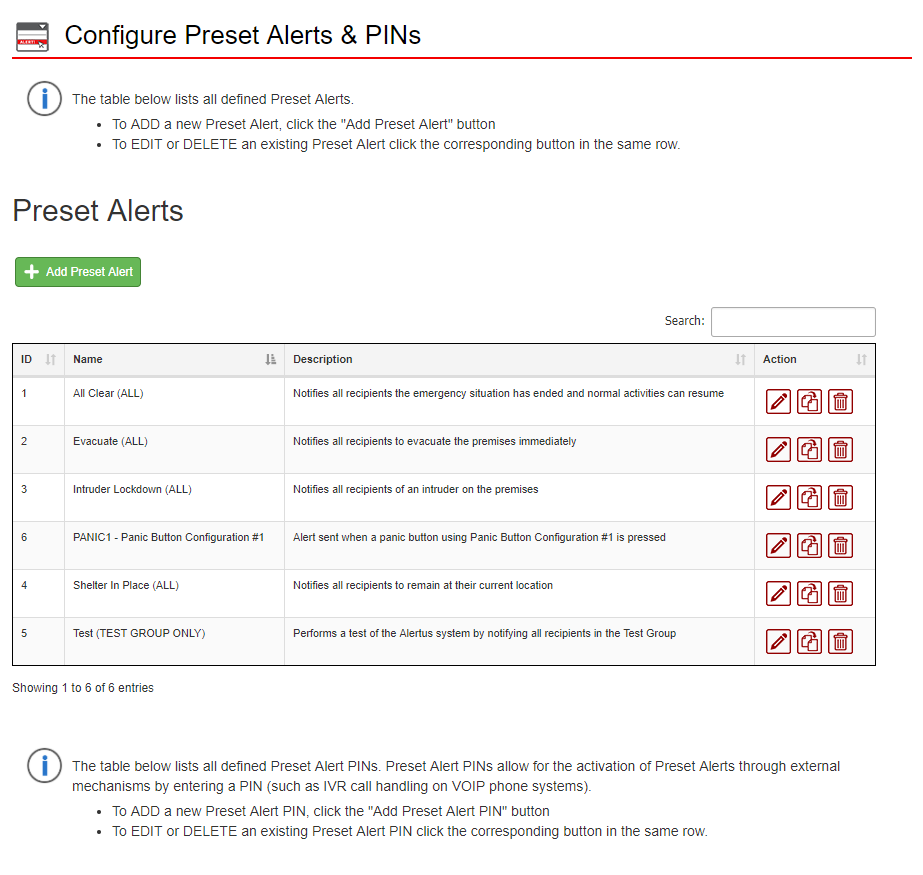The image size is (923, 875).
Task: Sort table by Name column
Action: [x=174, y=360]
